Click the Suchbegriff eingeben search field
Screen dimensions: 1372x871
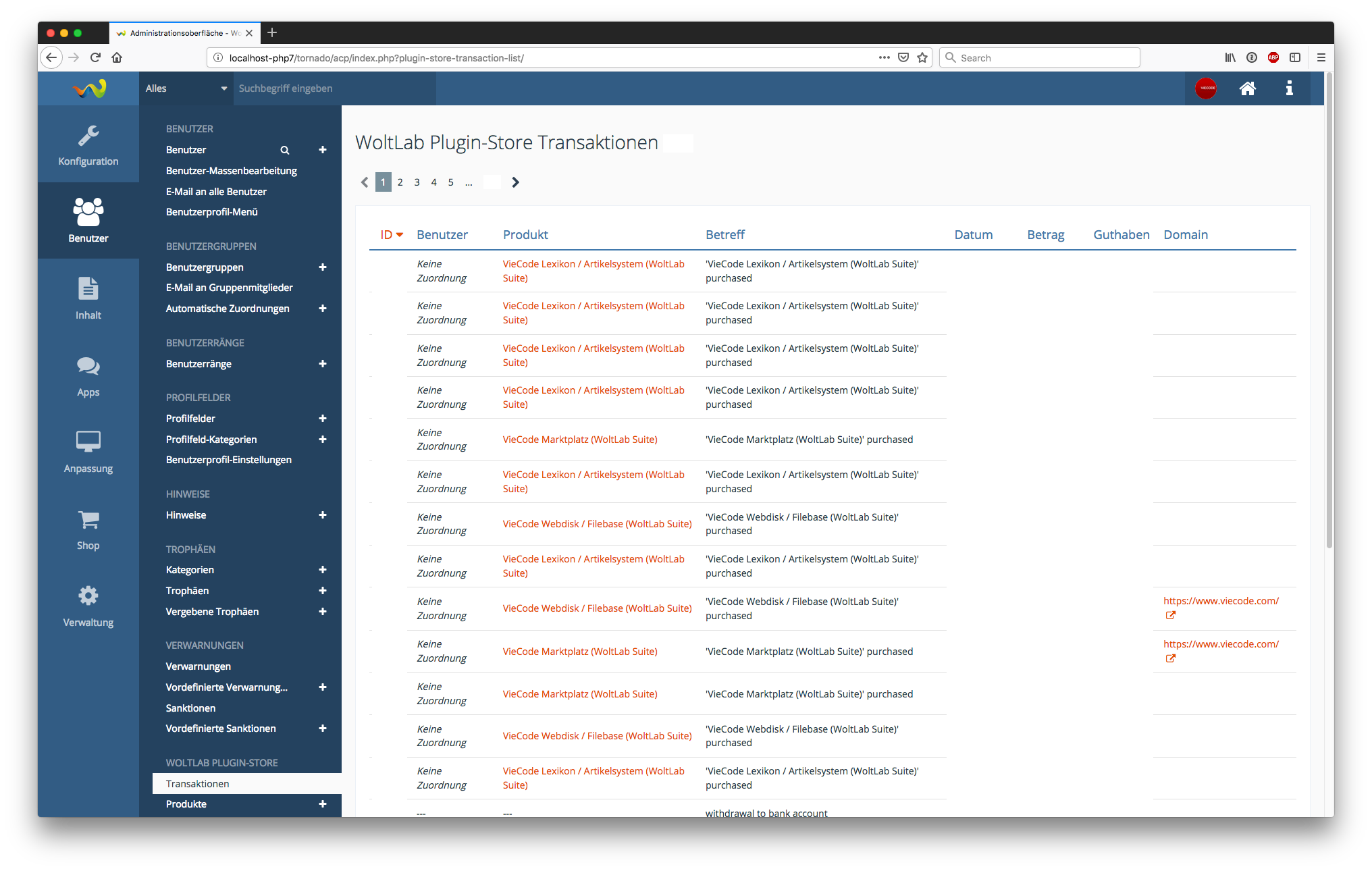(x=334, y=88)
